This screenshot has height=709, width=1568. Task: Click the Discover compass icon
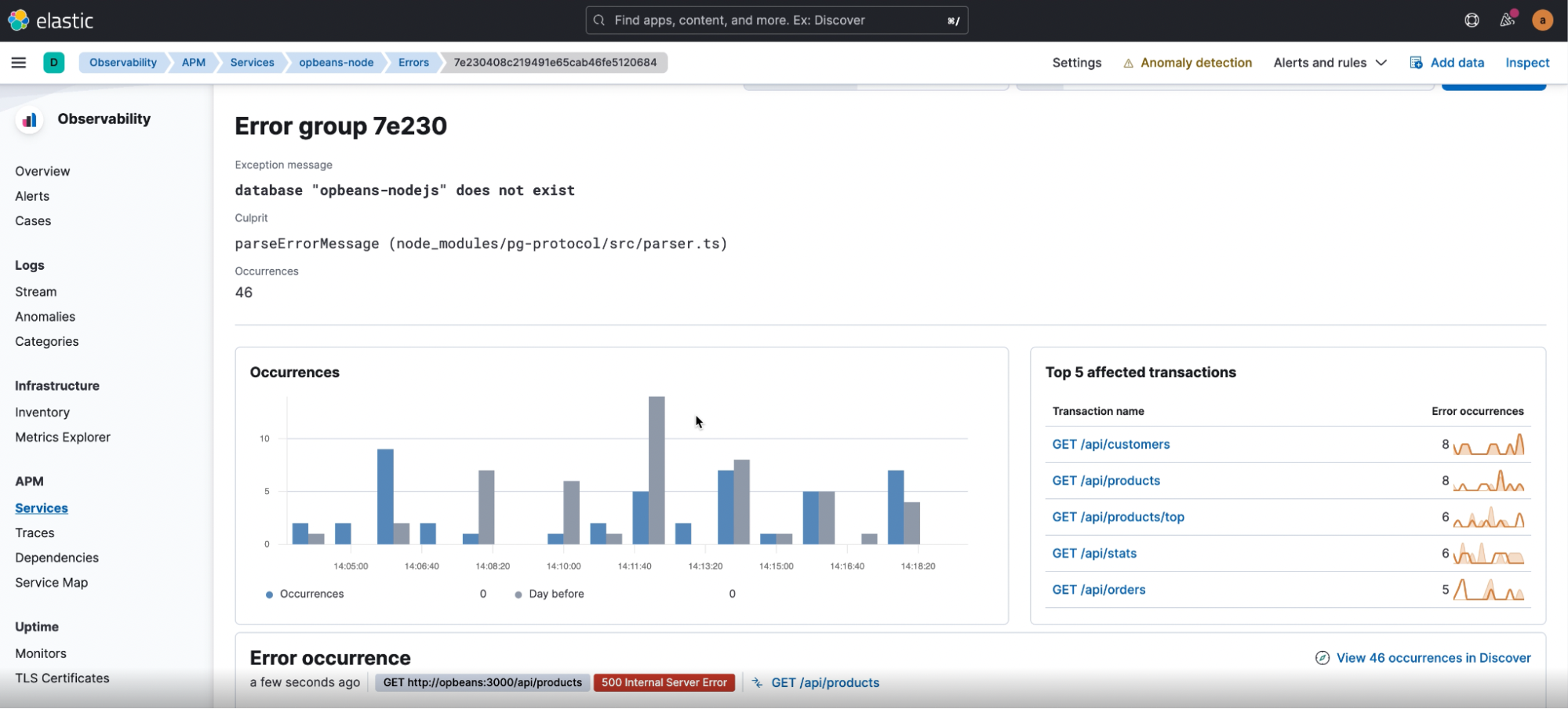pyautogui.click(x=1322, y=658)
